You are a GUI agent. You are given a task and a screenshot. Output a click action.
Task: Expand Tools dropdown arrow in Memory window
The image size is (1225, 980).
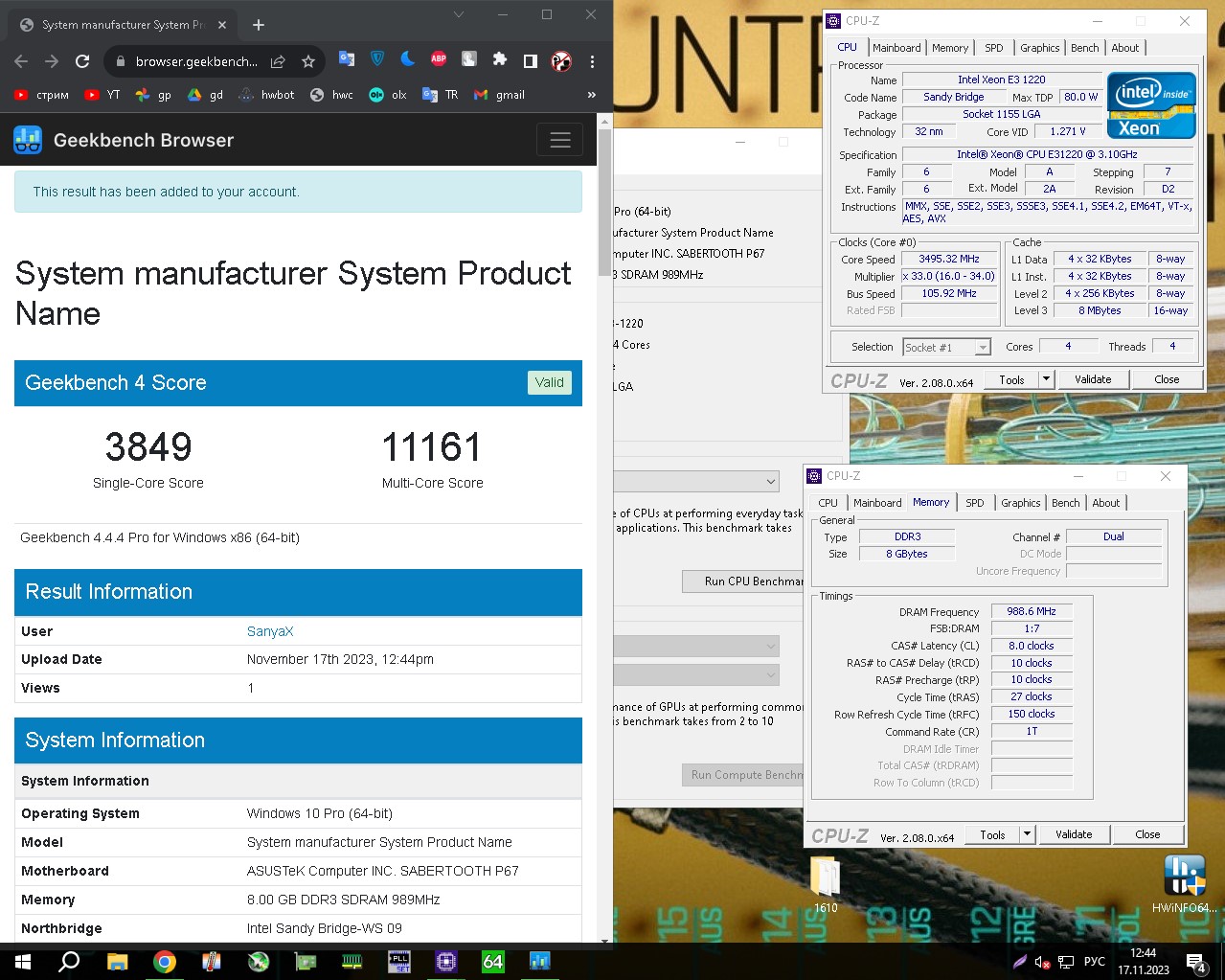coord(1027,834)
